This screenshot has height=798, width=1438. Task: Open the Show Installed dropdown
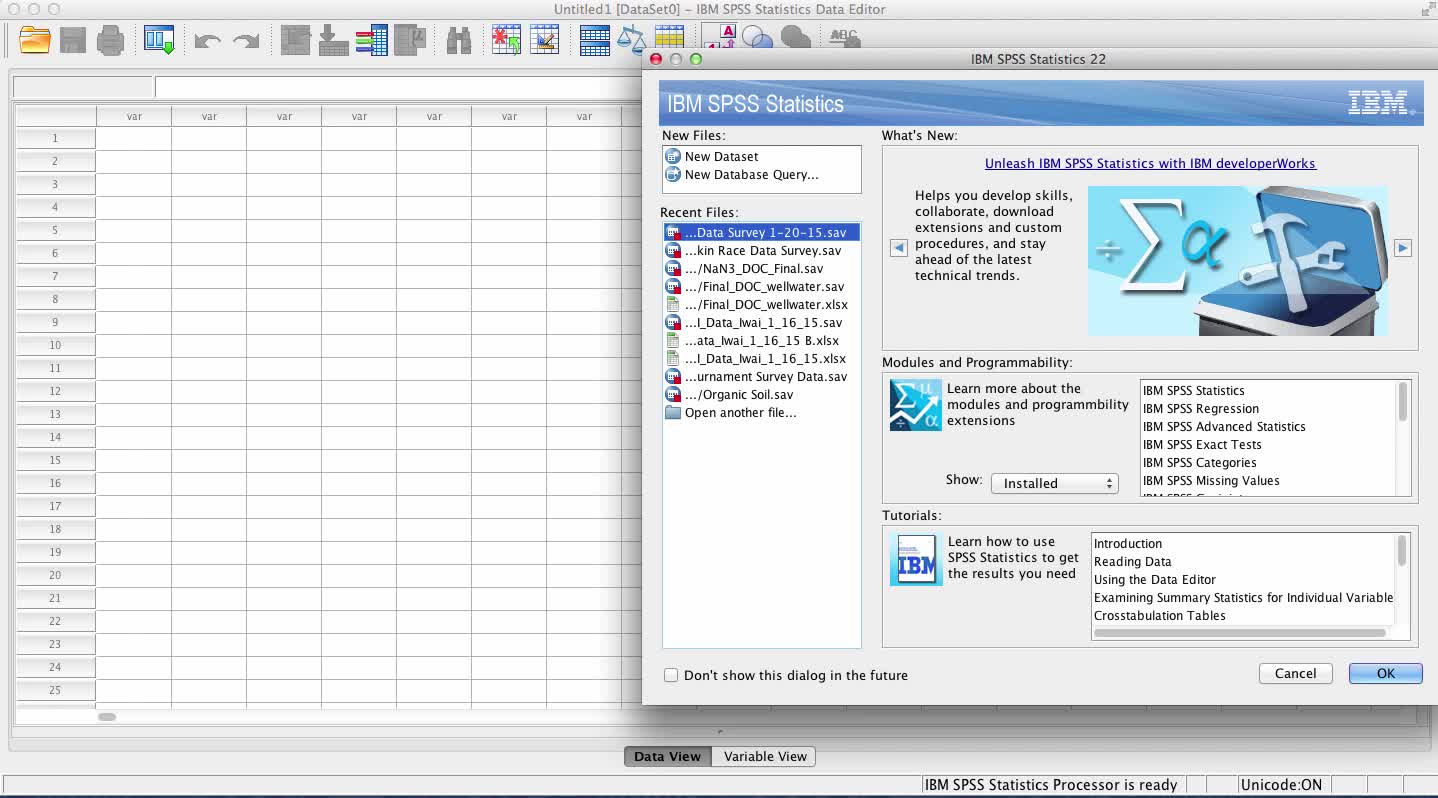(x=1054, y=483)
